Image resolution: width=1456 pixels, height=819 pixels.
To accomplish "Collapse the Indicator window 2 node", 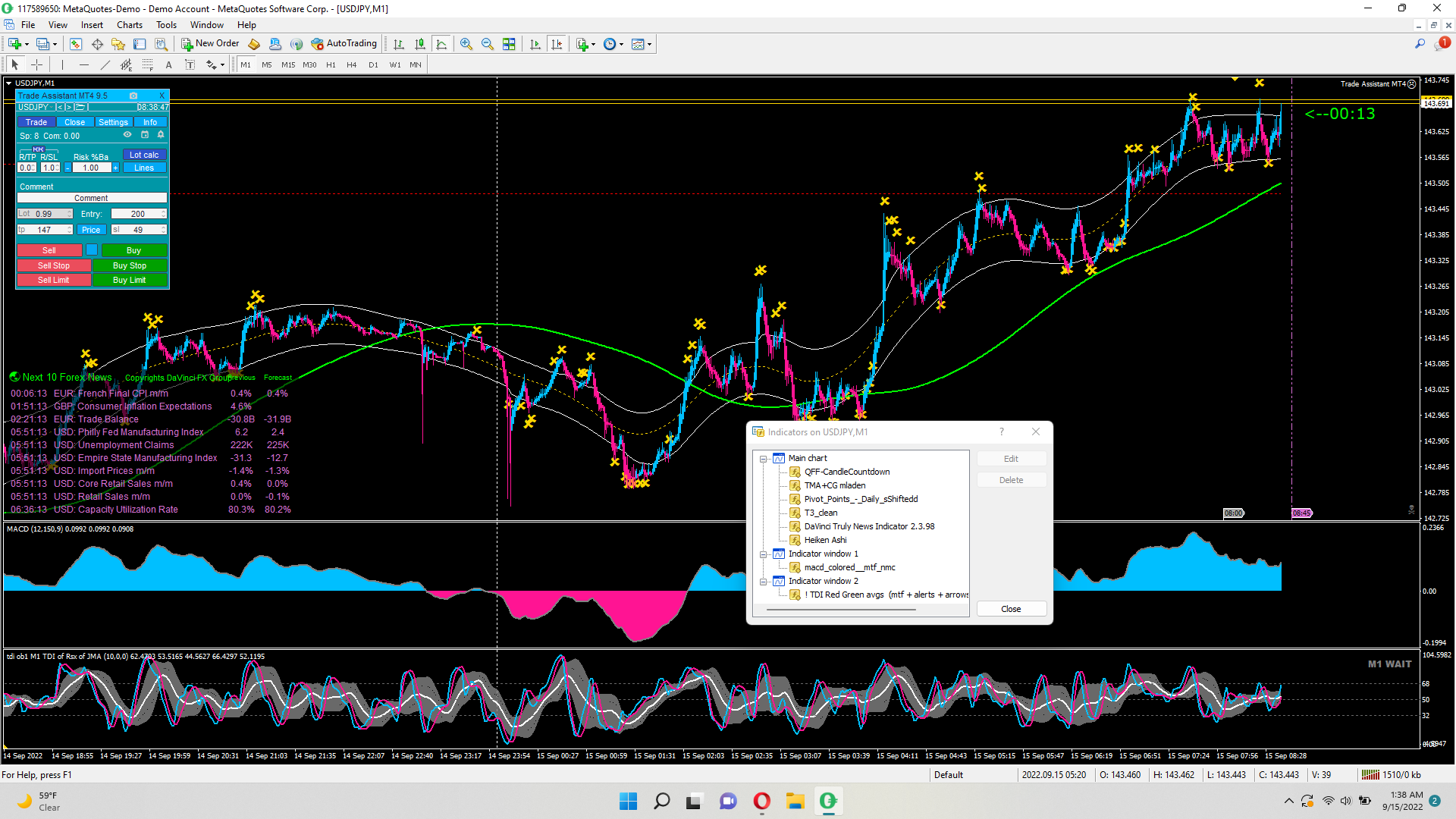I will coord(764,582).
